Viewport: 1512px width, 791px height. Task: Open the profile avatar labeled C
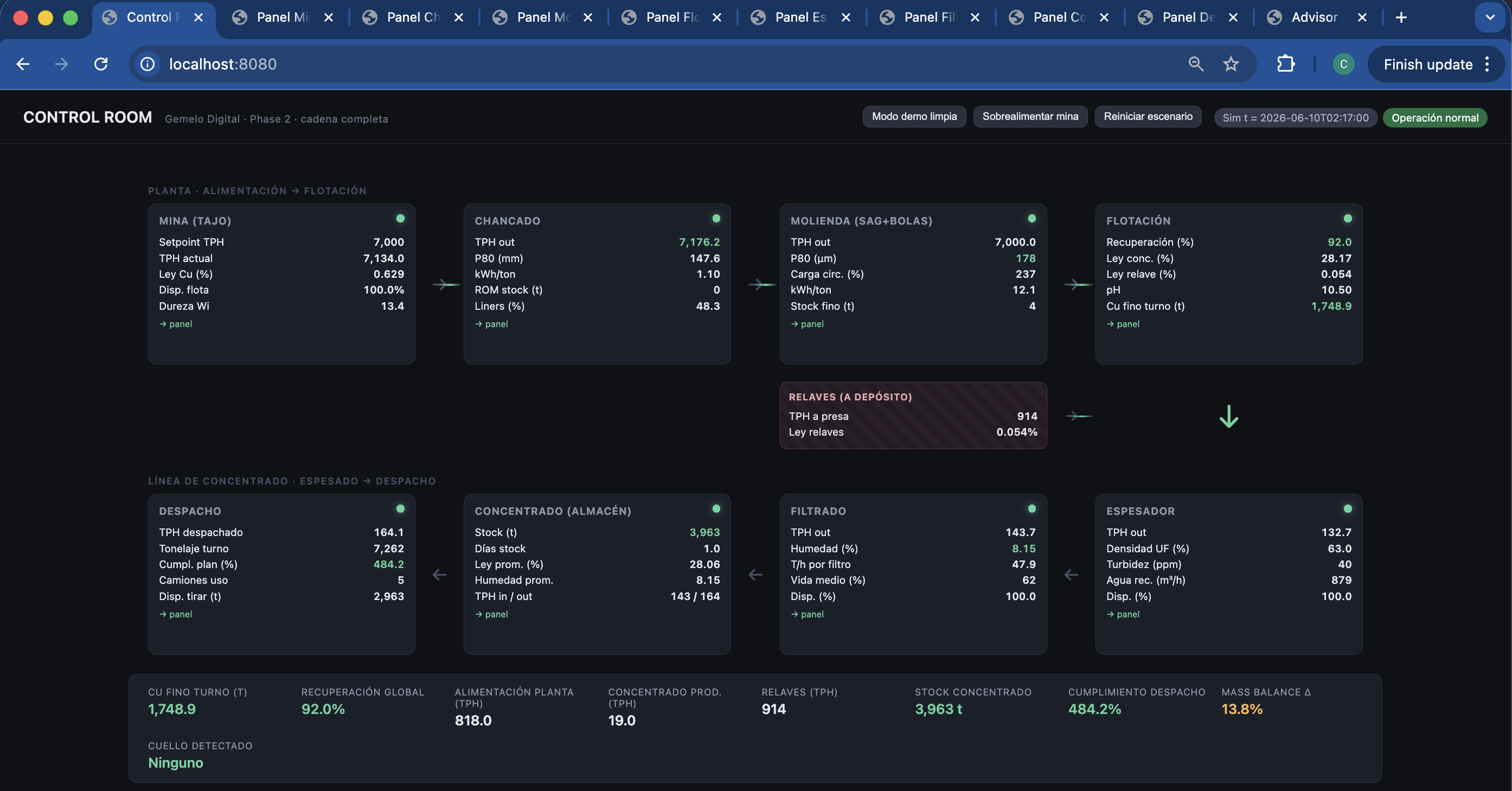1343,64
